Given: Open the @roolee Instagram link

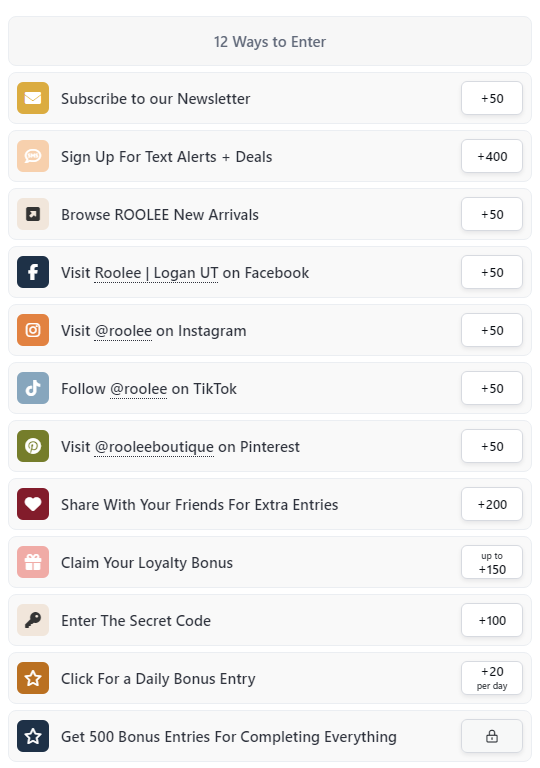Looking at the screenshot, I should tap(123, 331).
